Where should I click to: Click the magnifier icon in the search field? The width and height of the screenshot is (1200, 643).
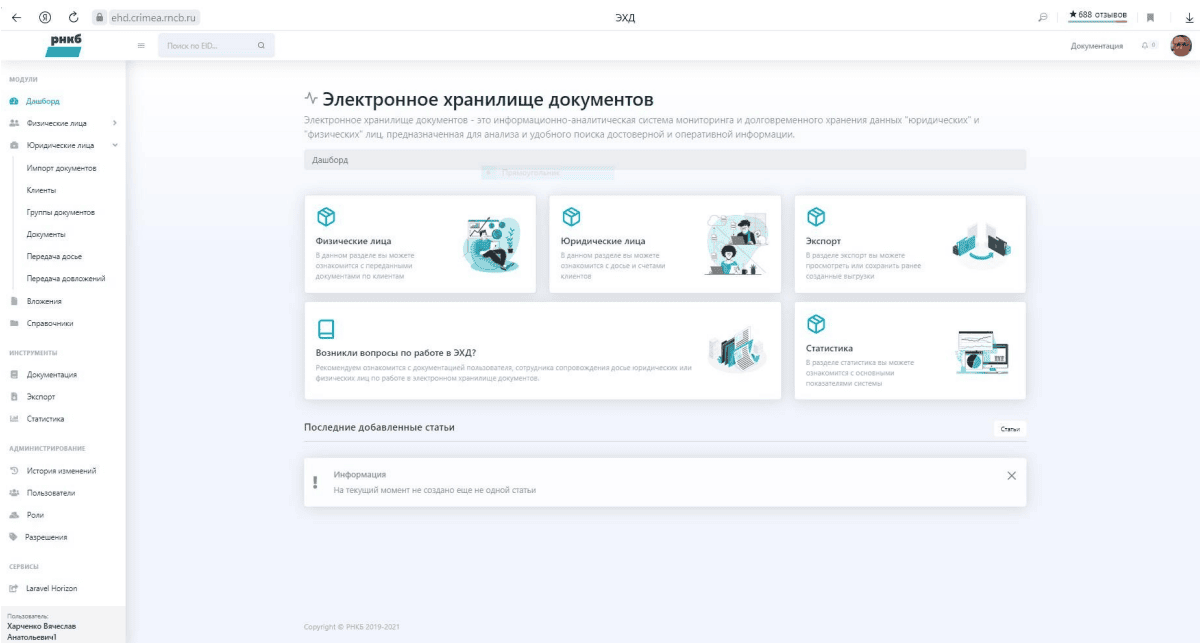(x=261, y=46)
